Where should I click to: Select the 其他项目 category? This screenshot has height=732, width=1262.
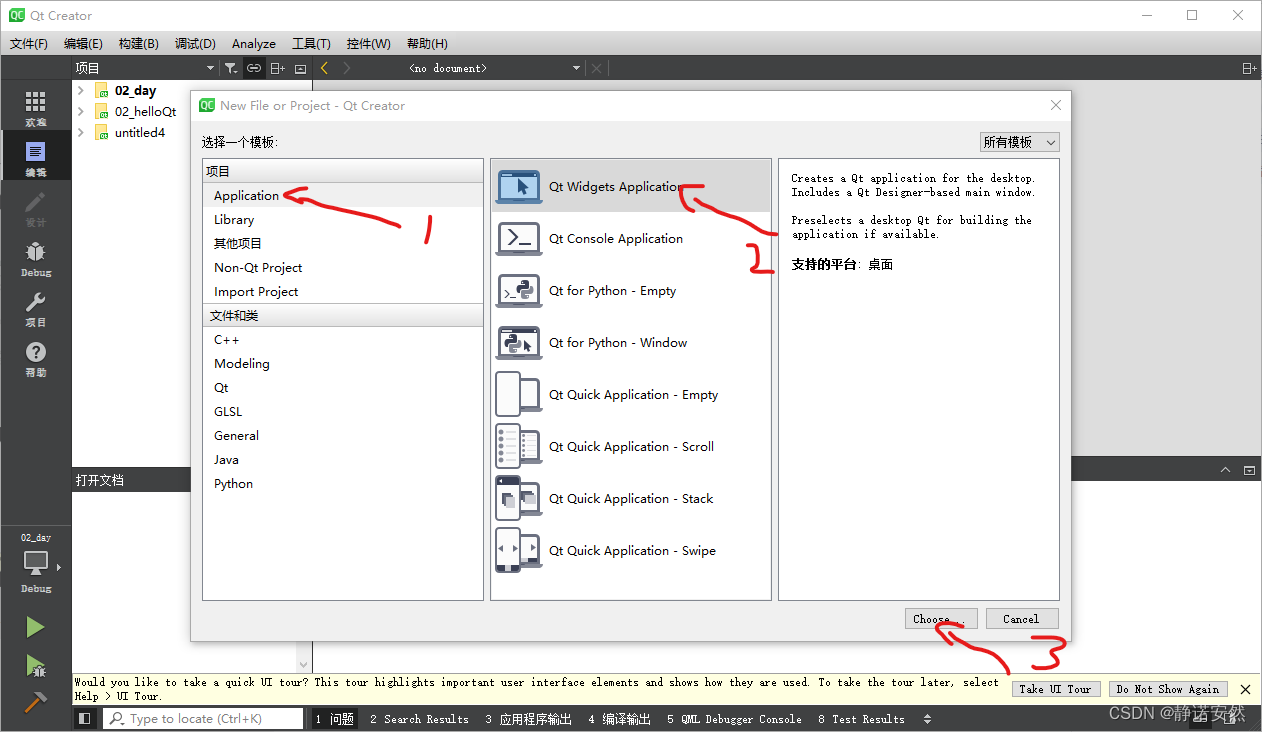pyautogui.click(x=343, y=243)
